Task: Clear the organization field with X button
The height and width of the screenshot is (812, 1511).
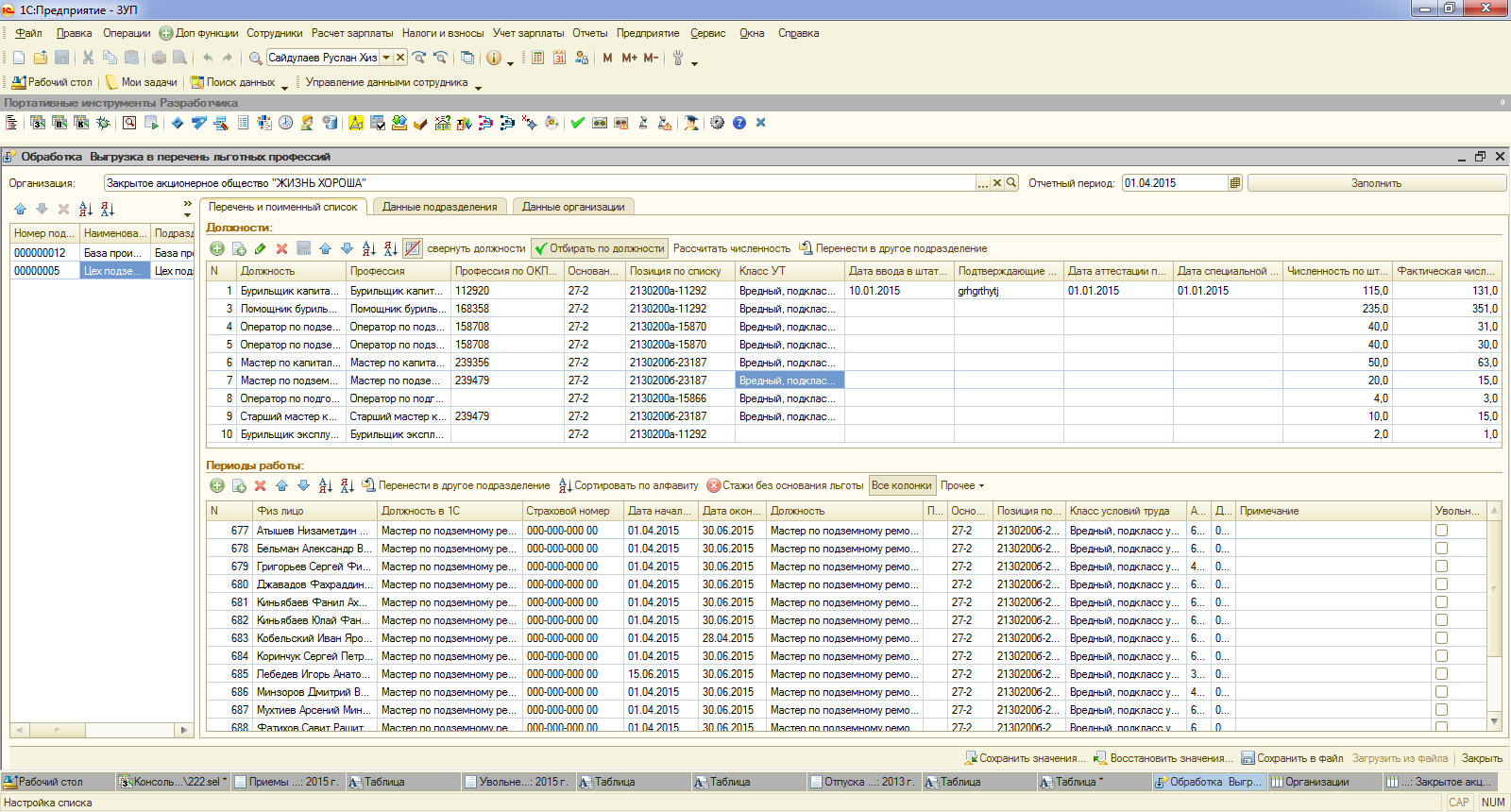Action: point(996,183)
